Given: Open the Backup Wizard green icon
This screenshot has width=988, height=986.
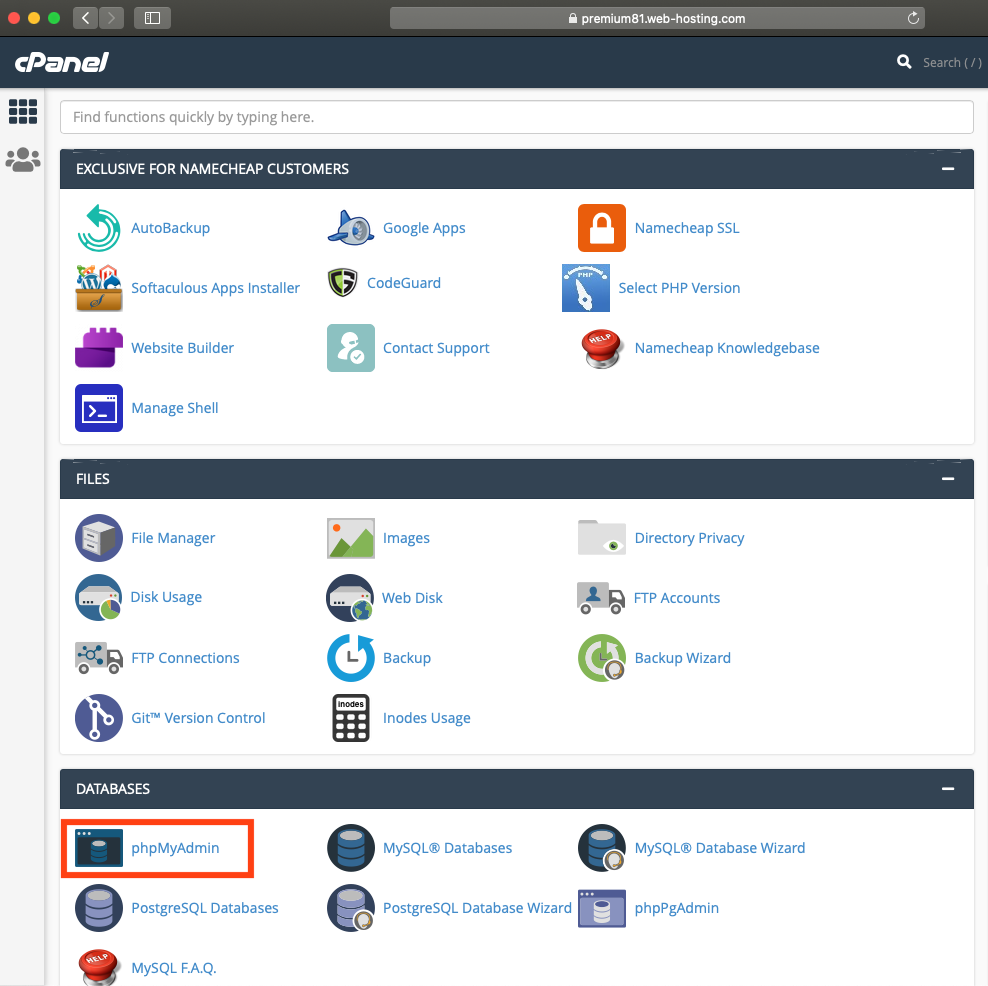Looking at the screenshot, I should [602, 658].
